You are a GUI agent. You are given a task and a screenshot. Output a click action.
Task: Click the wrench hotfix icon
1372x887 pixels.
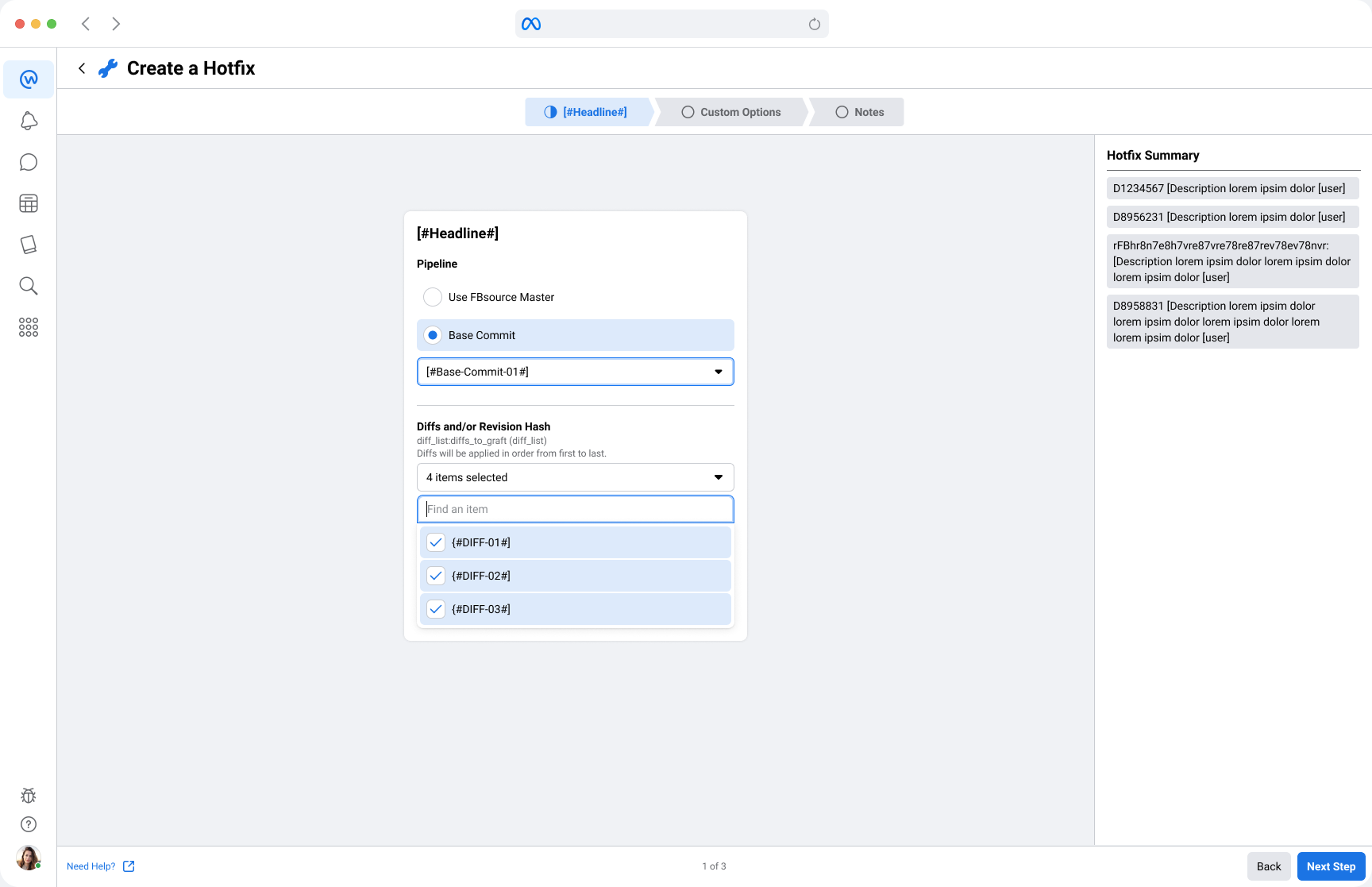pyautogui.click(x=108, y=68)
